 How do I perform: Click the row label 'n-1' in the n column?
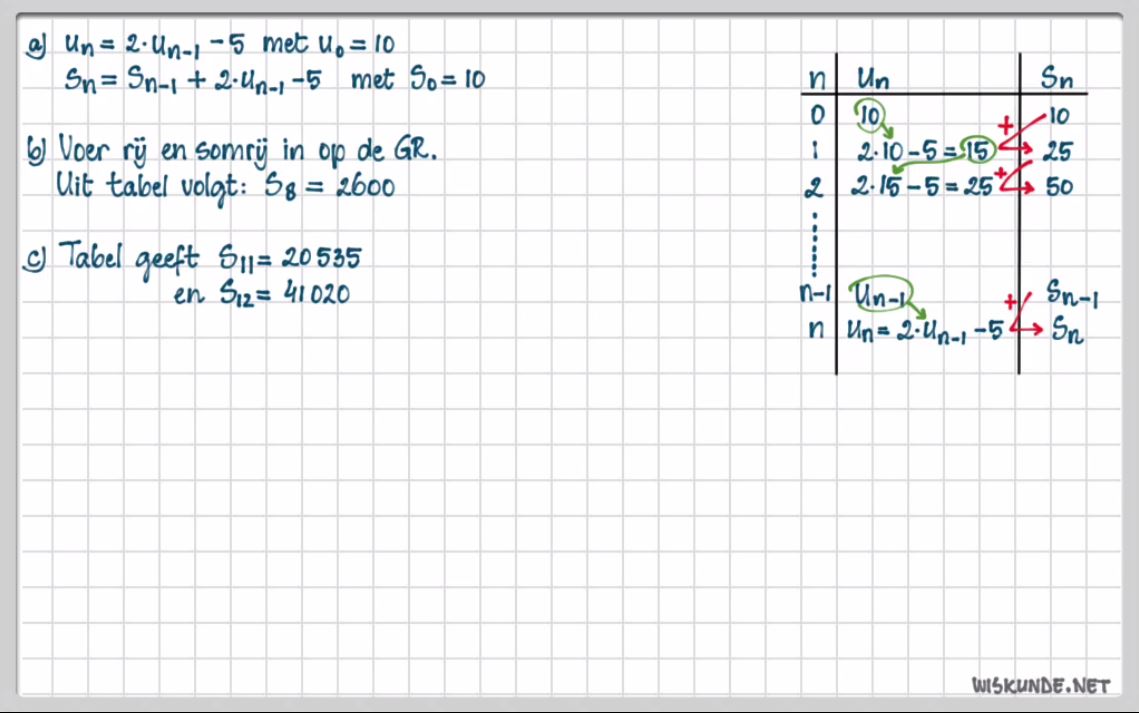[x=814, y=293]
